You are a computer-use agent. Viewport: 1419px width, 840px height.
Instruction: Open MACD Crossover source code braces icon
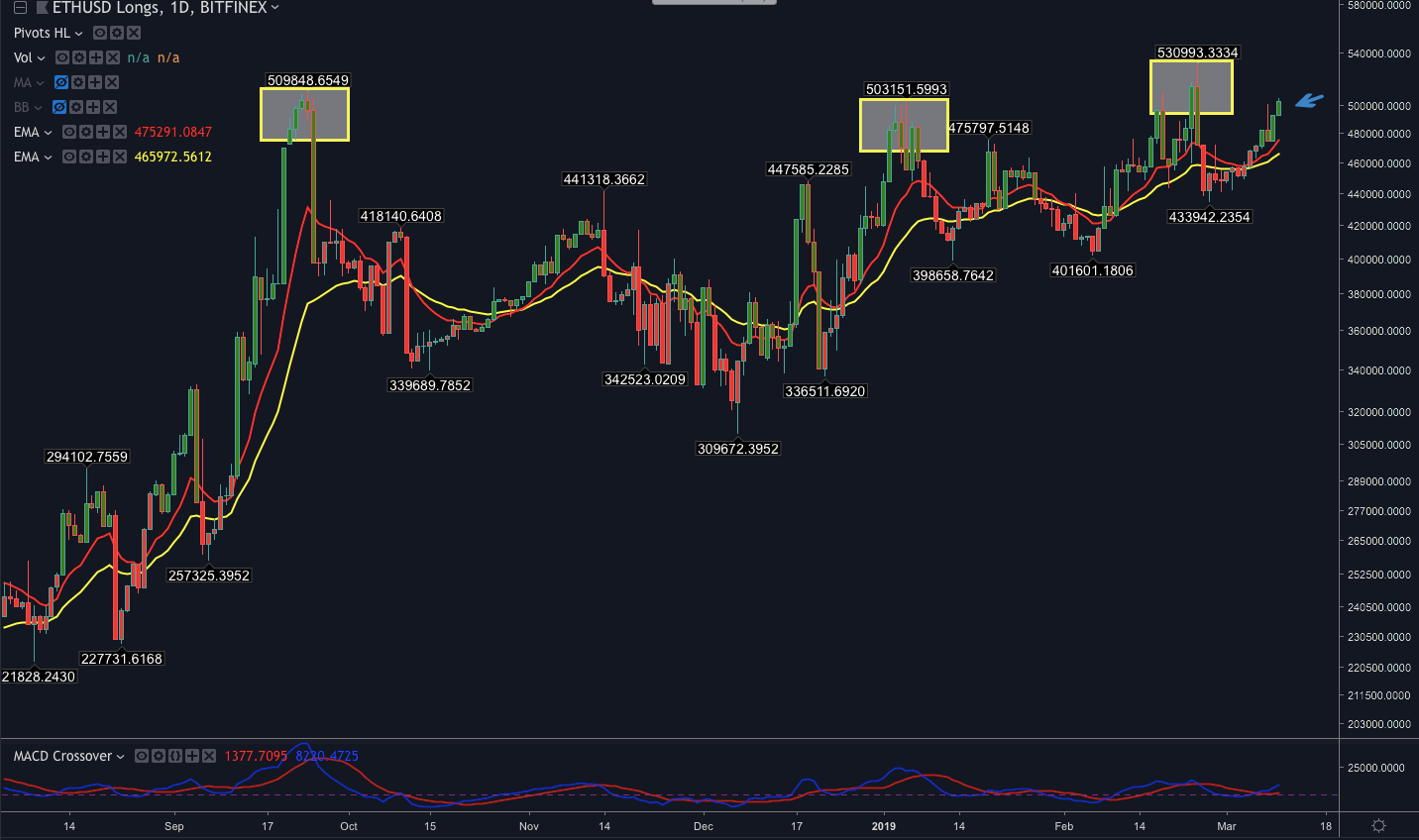175,756
